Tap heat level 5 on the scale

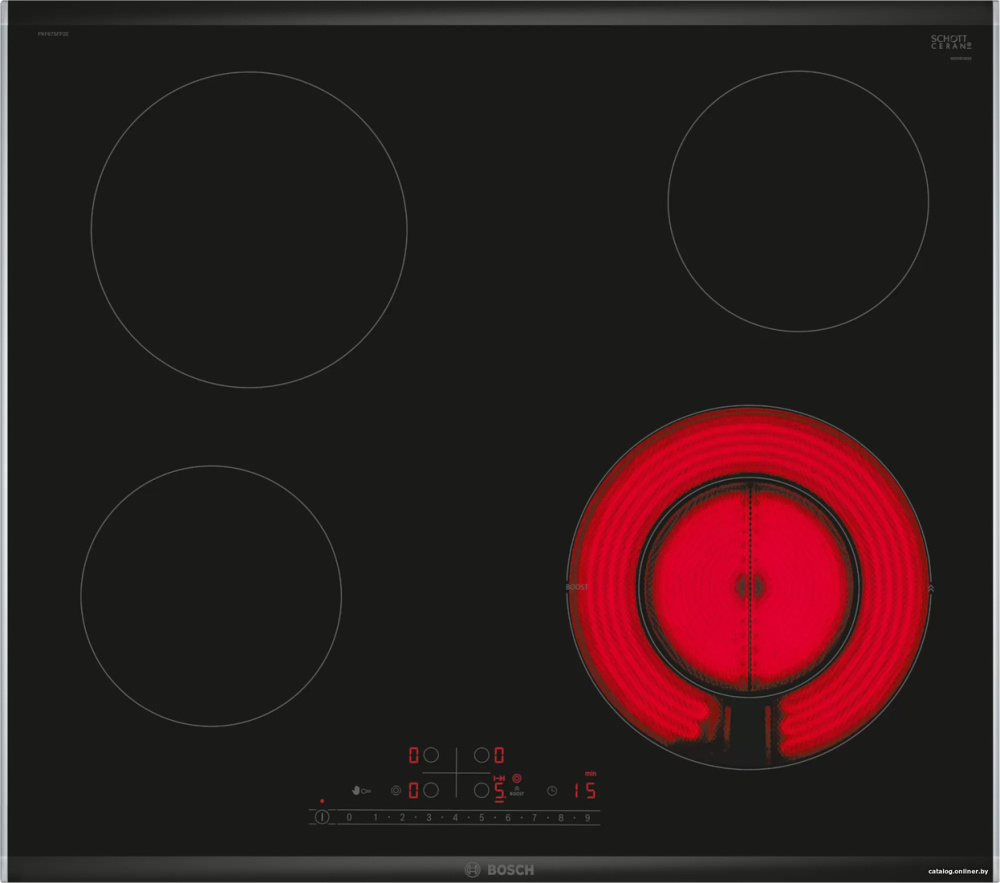pos(481,818)
